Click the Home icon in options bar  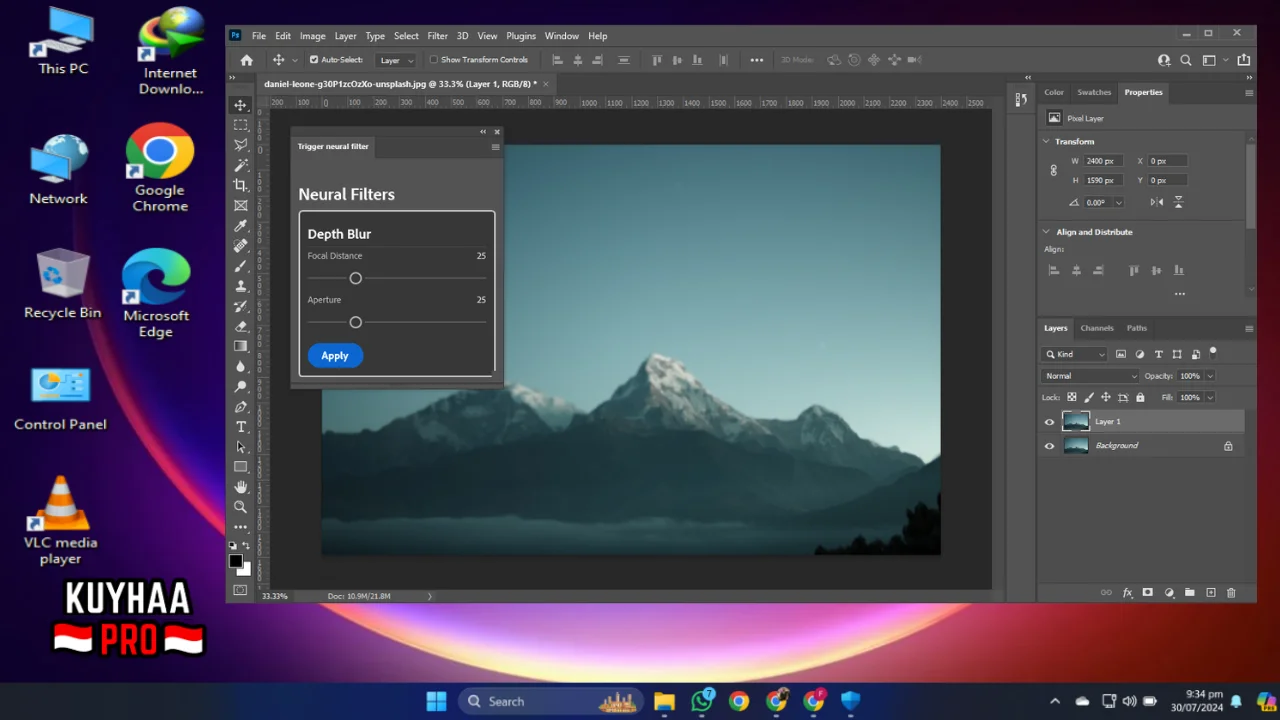247,60
